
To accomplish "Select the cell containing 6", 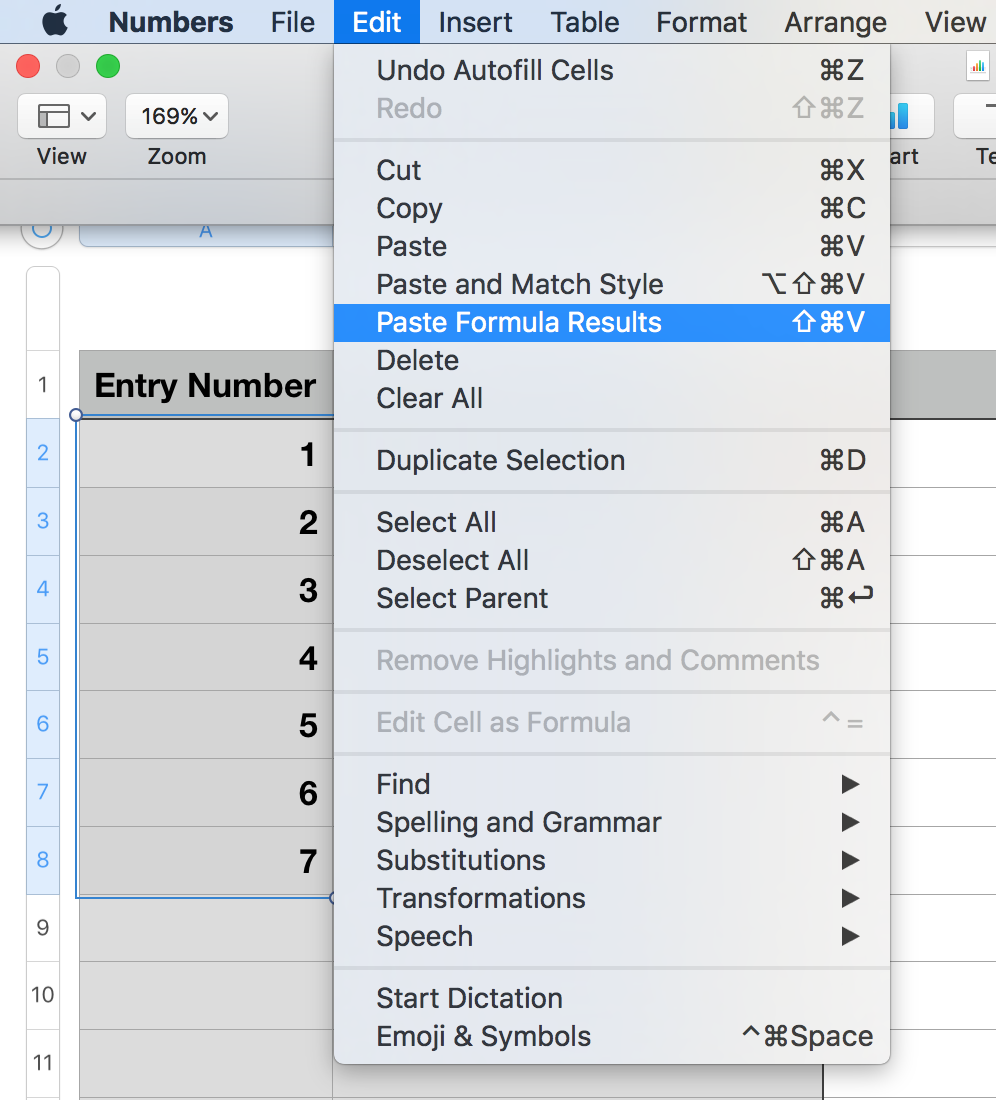I will coord(206,793).
